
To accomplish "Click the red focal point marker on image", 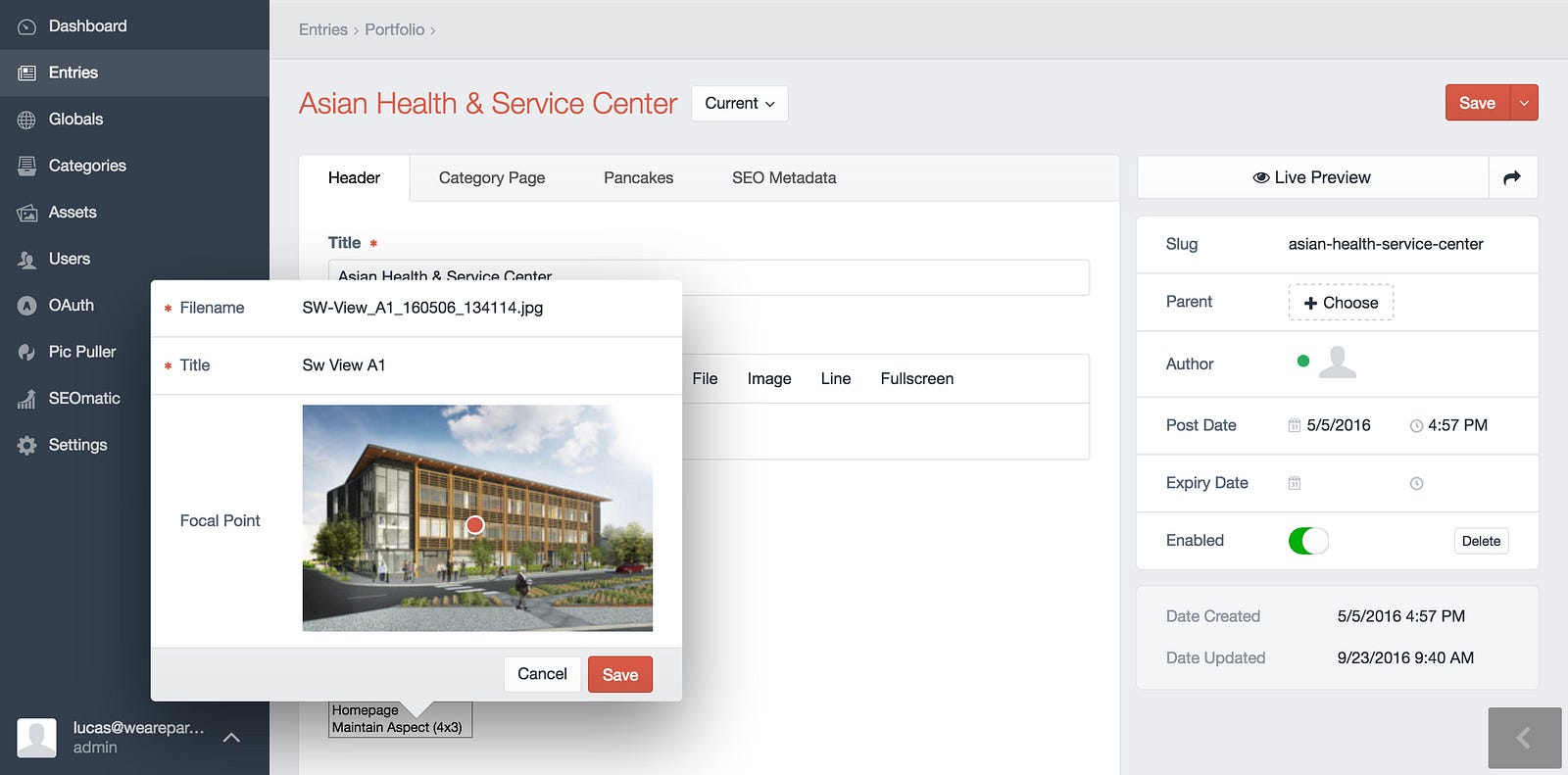I will pyautogui.click(x=475, y=525).
